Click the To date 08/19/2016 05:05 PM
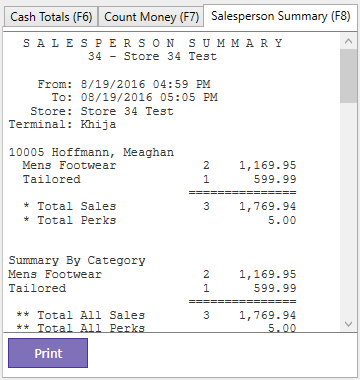This screenshot has width=360, height=380. [x=149, y=97]
